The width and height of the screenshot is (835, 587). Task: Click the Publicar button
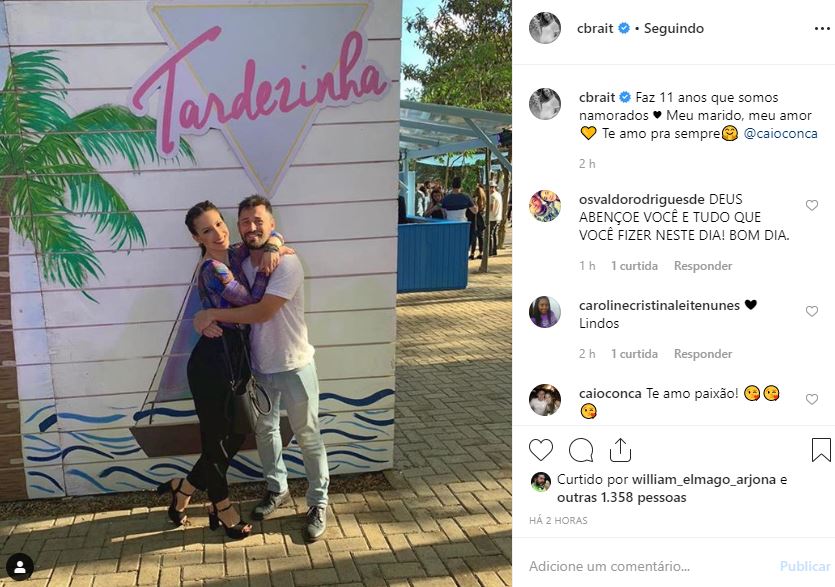click(x=805, y=566)
